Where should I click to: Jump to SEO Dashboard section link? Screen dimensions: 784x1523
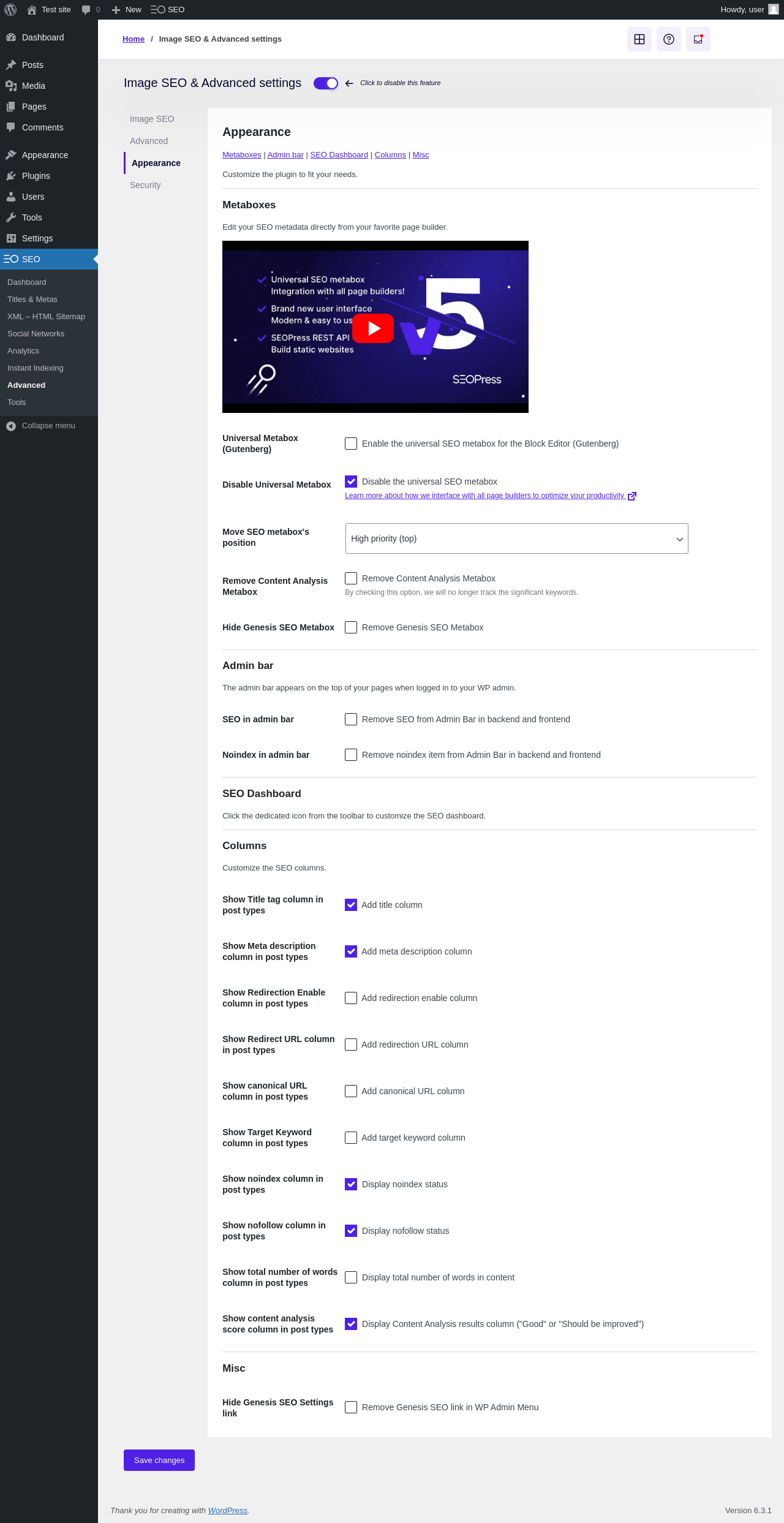pyautogui.click(x=339, y=155)
